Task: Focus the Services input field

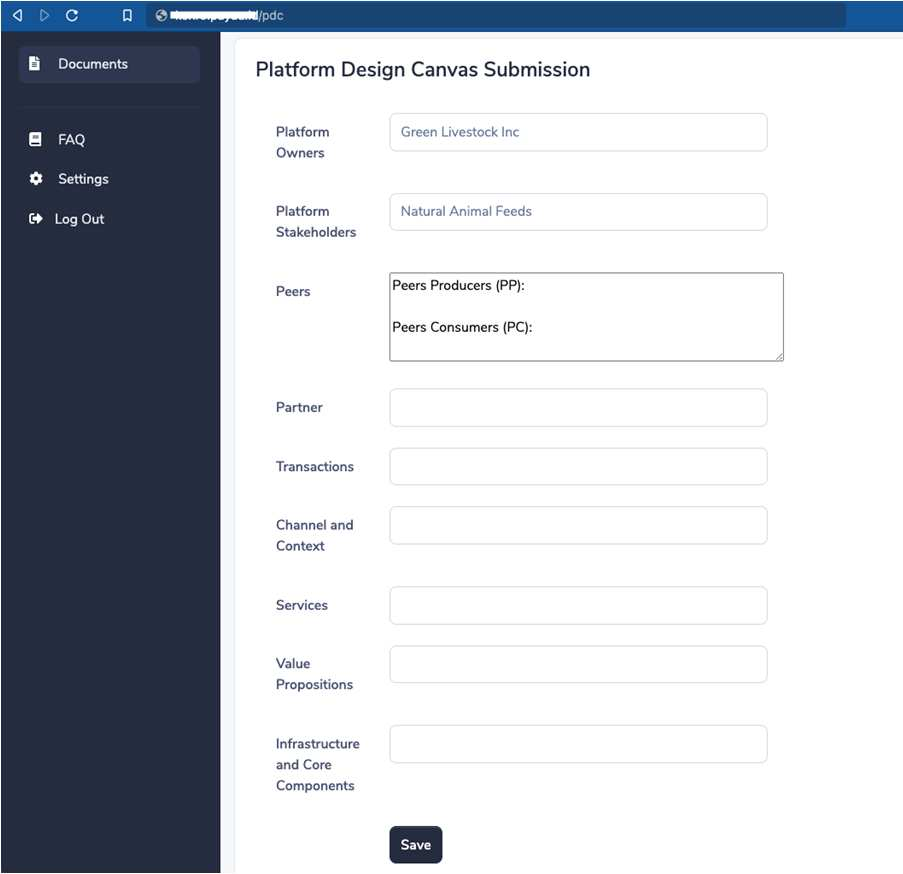Action: pyautogui.click(x=578, y=606)
